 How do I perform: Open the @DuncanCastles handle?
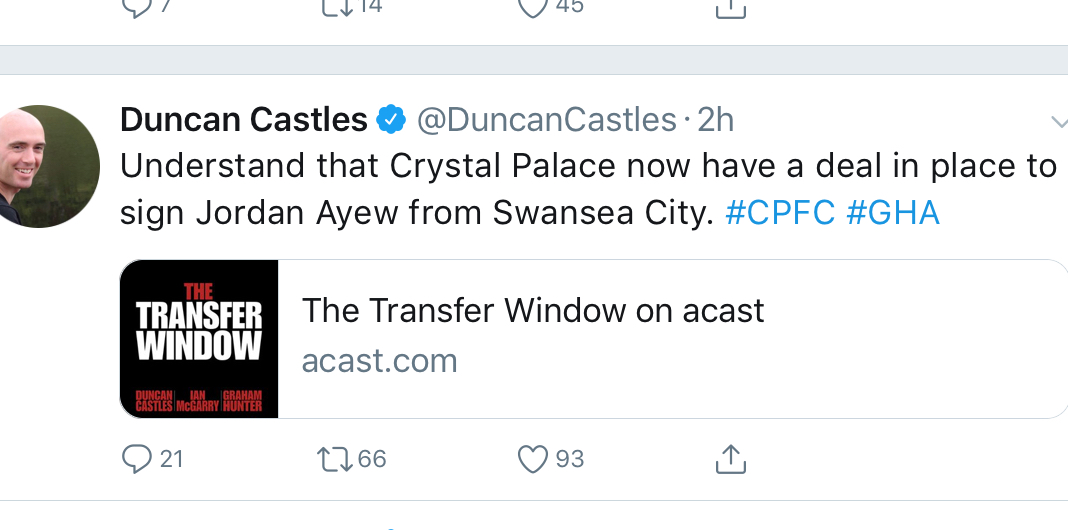pos(546,121)
